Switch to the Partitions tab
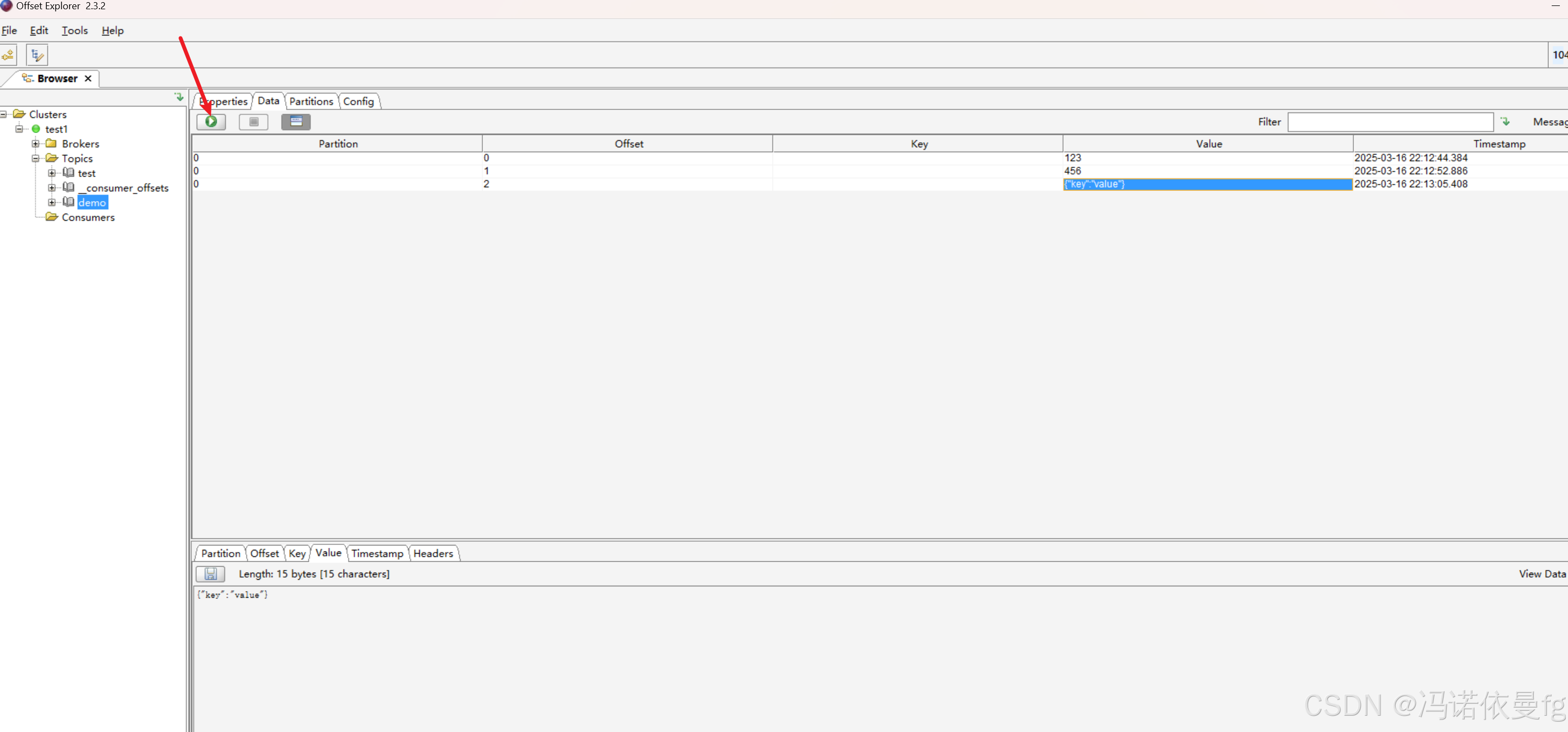 pyautogui.click(x=311, y=101)
